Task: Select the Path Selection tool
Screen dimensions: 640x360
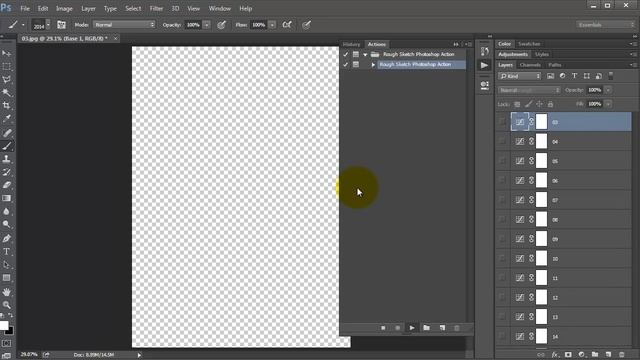Action: coord(7,264)
